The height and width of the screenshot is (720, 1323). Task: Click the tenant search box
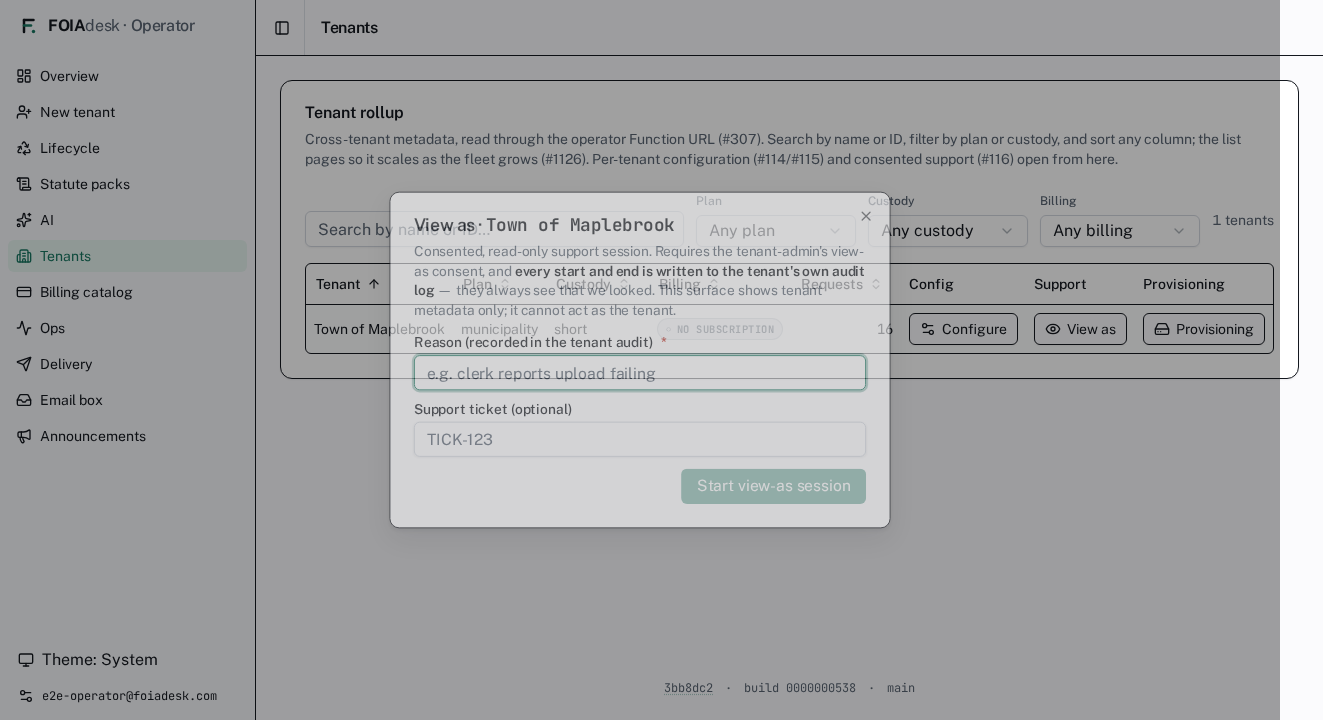pos(494,229)
